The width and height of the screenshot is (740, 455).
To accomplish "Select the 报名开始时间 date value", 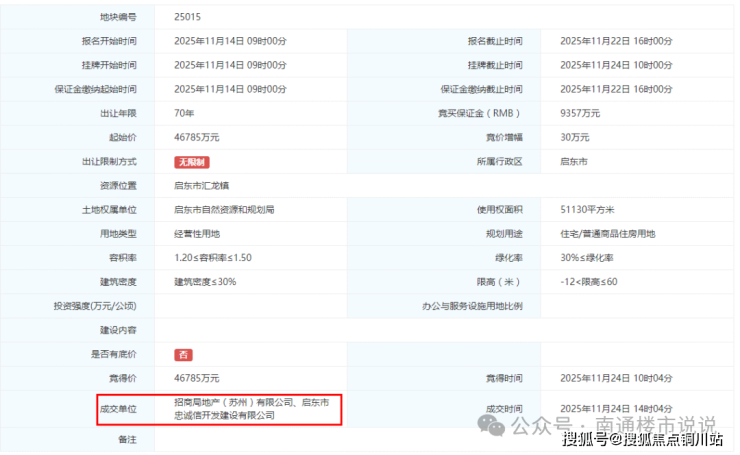I will point(230,41).
